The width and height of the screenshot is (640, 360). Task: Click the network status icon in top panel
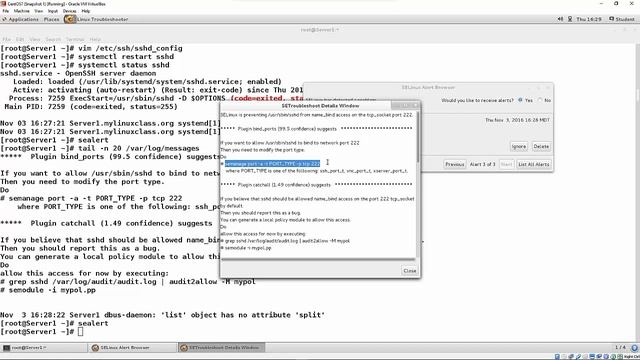coord(570,19)
